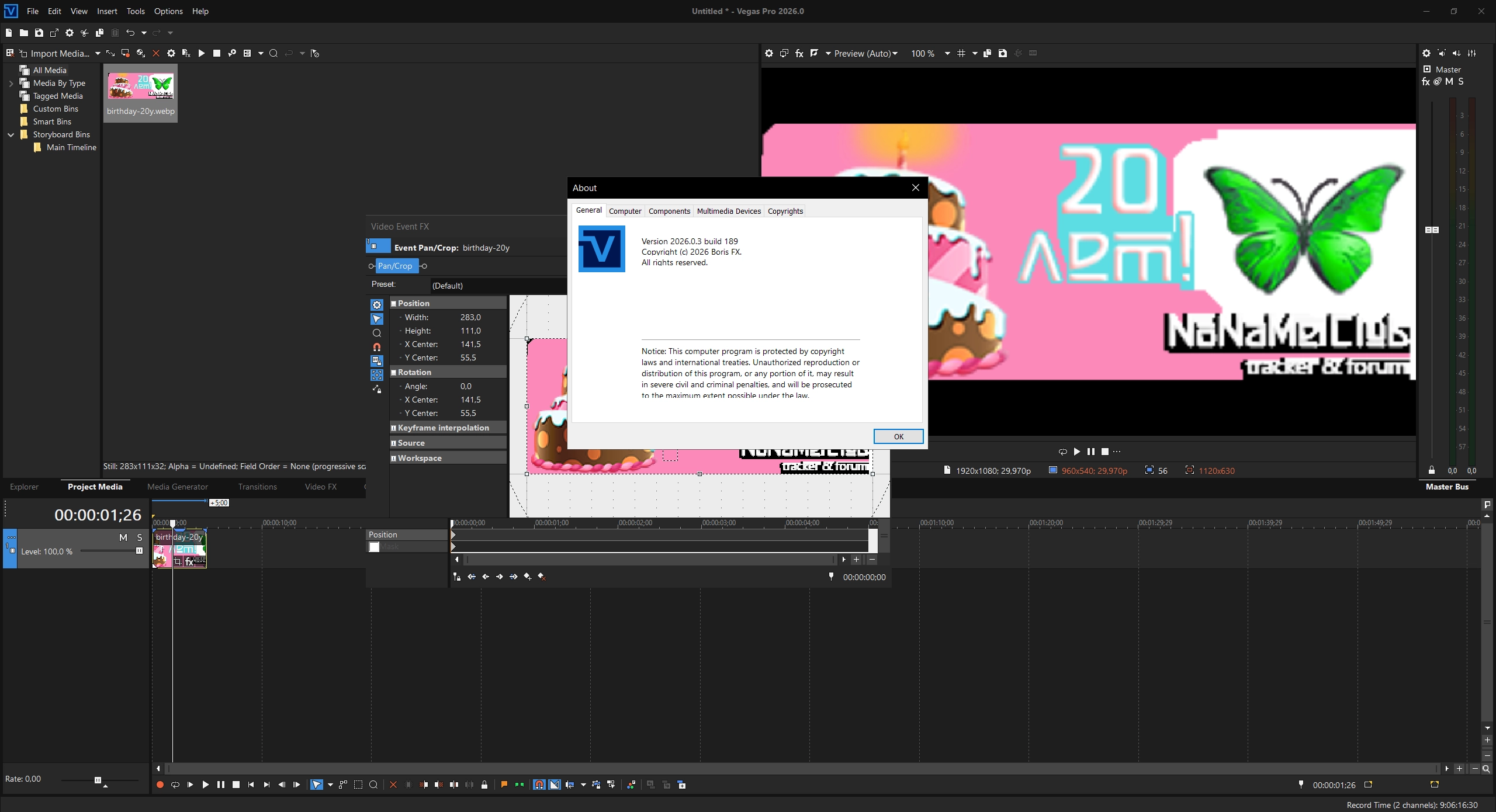The image size is (1496, 812).
Task: Open the mixer sliders icon in Master Bus
Action: [1472, 53]
